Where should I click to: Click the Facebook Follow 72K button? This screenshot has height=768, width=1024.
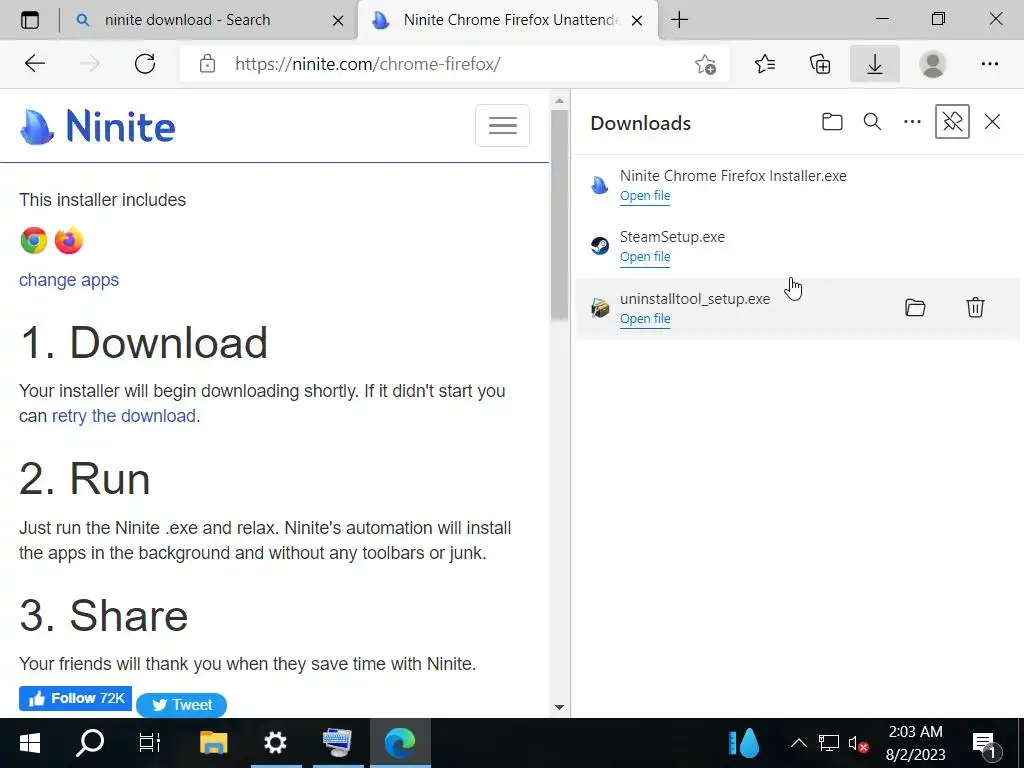pyautogui.click(x=75, y=698)
